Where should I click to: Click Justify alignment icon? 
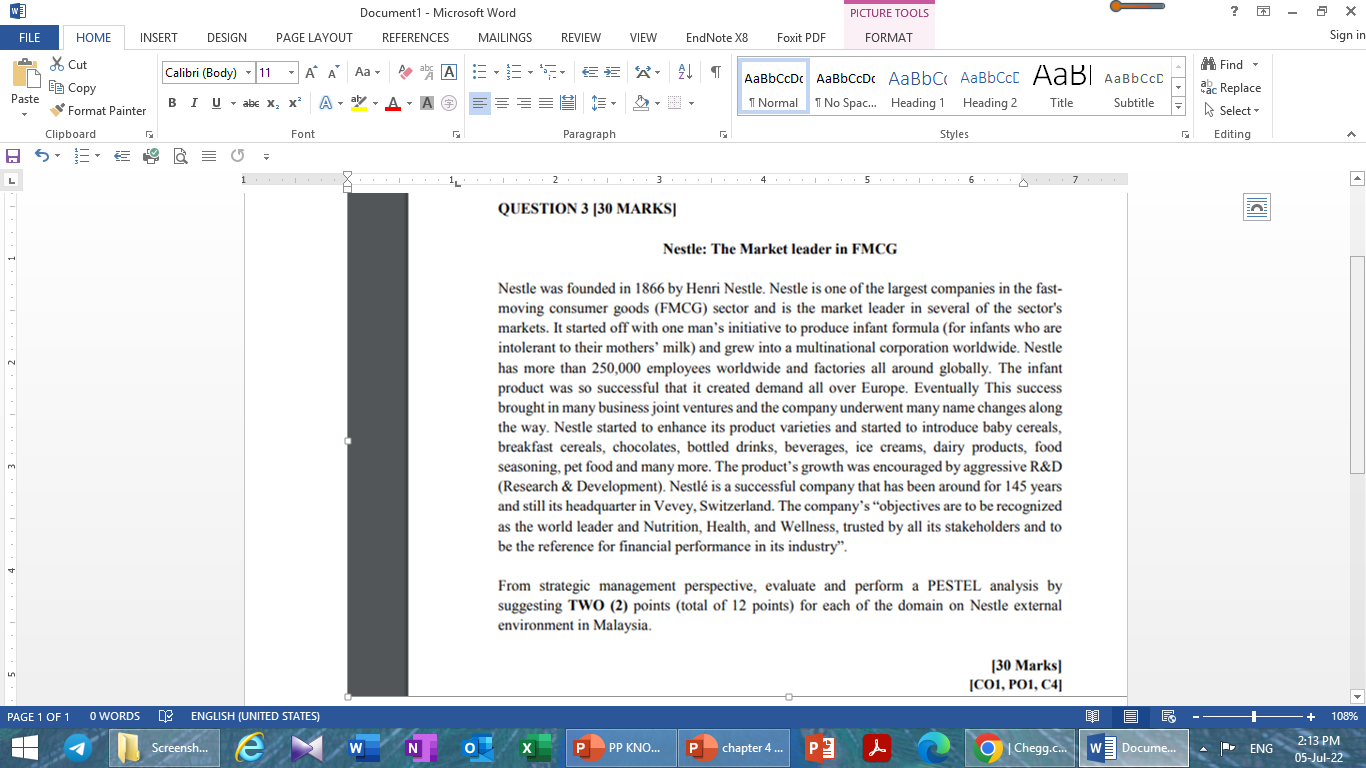click(x=546, y=103)
